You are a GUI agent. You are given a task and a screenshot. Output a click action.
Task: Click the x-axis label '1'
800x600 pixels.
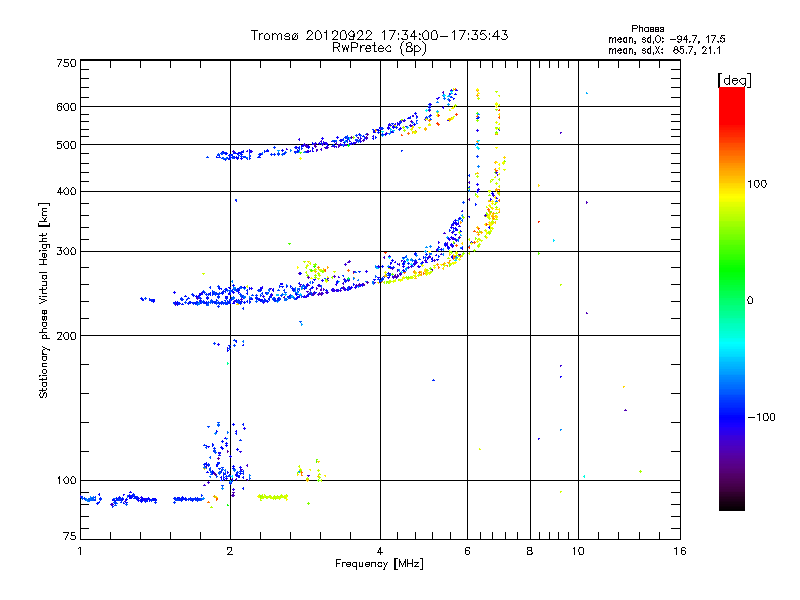[x=80, y=551]
